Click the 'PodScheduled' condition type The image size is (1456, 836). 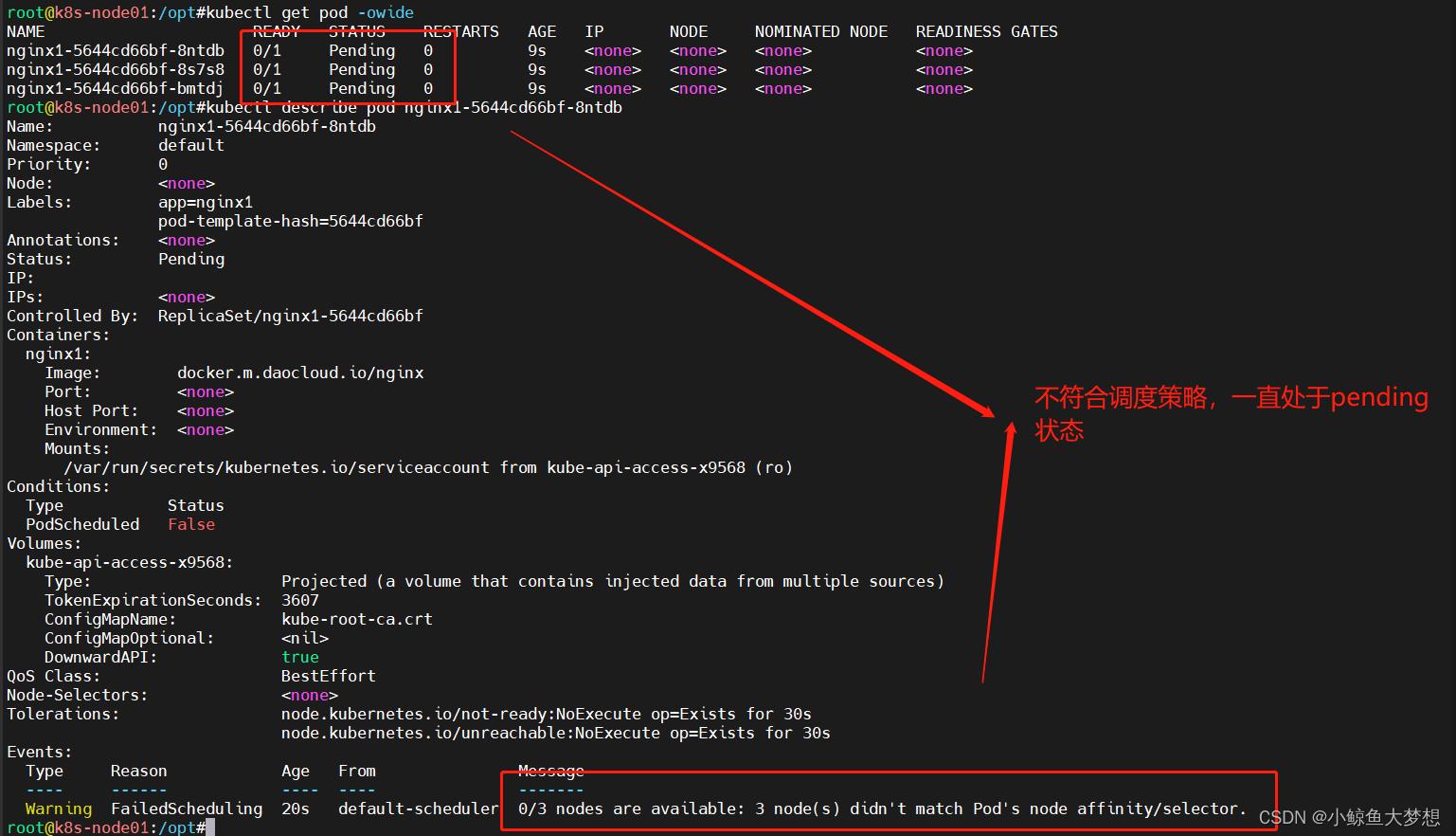(82, 524)
